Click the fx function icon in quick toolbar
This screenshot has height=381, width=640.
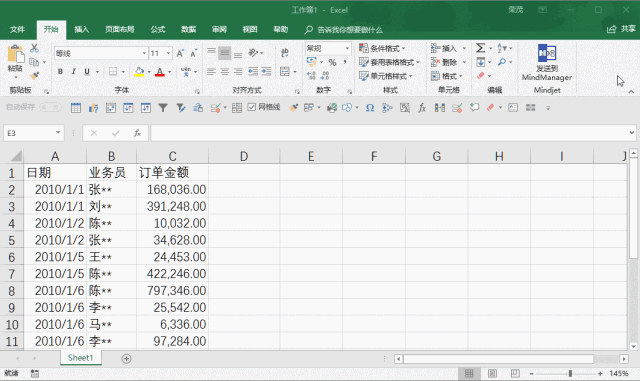422,107
